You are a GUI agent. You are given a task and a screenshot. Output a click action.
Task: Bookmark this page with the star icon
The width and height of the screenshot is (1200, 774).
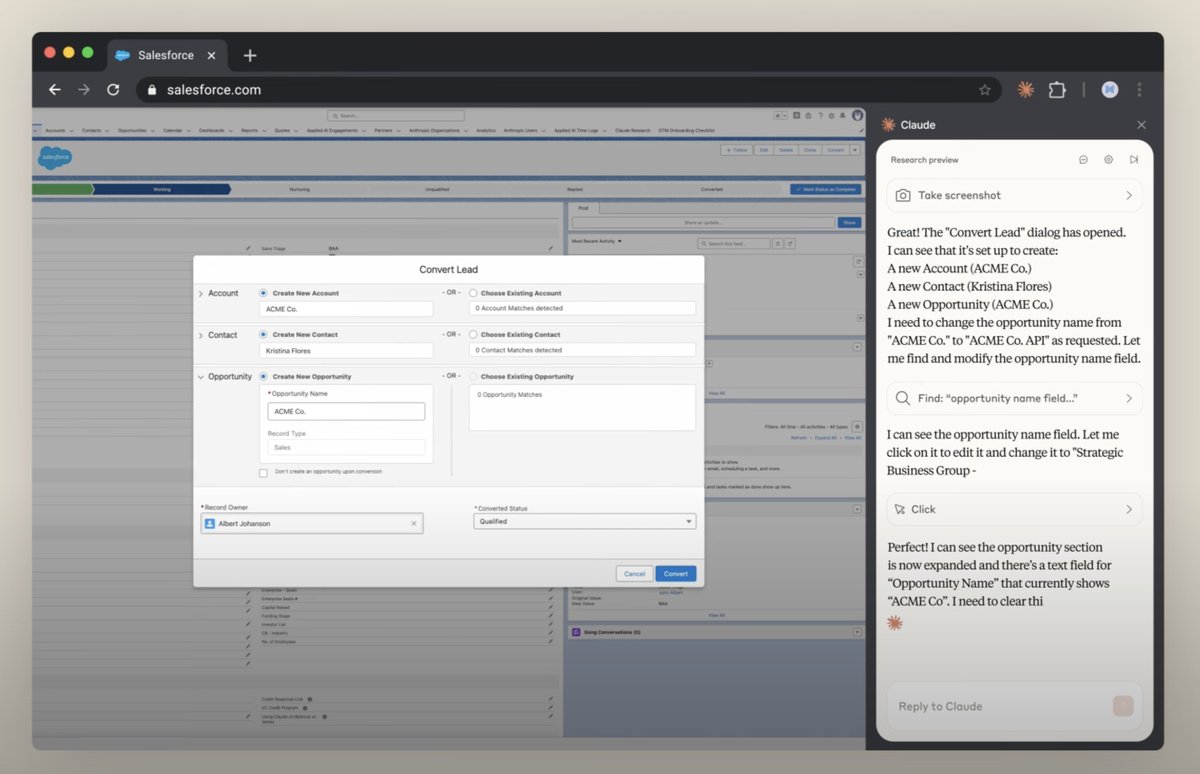point(985,89)
